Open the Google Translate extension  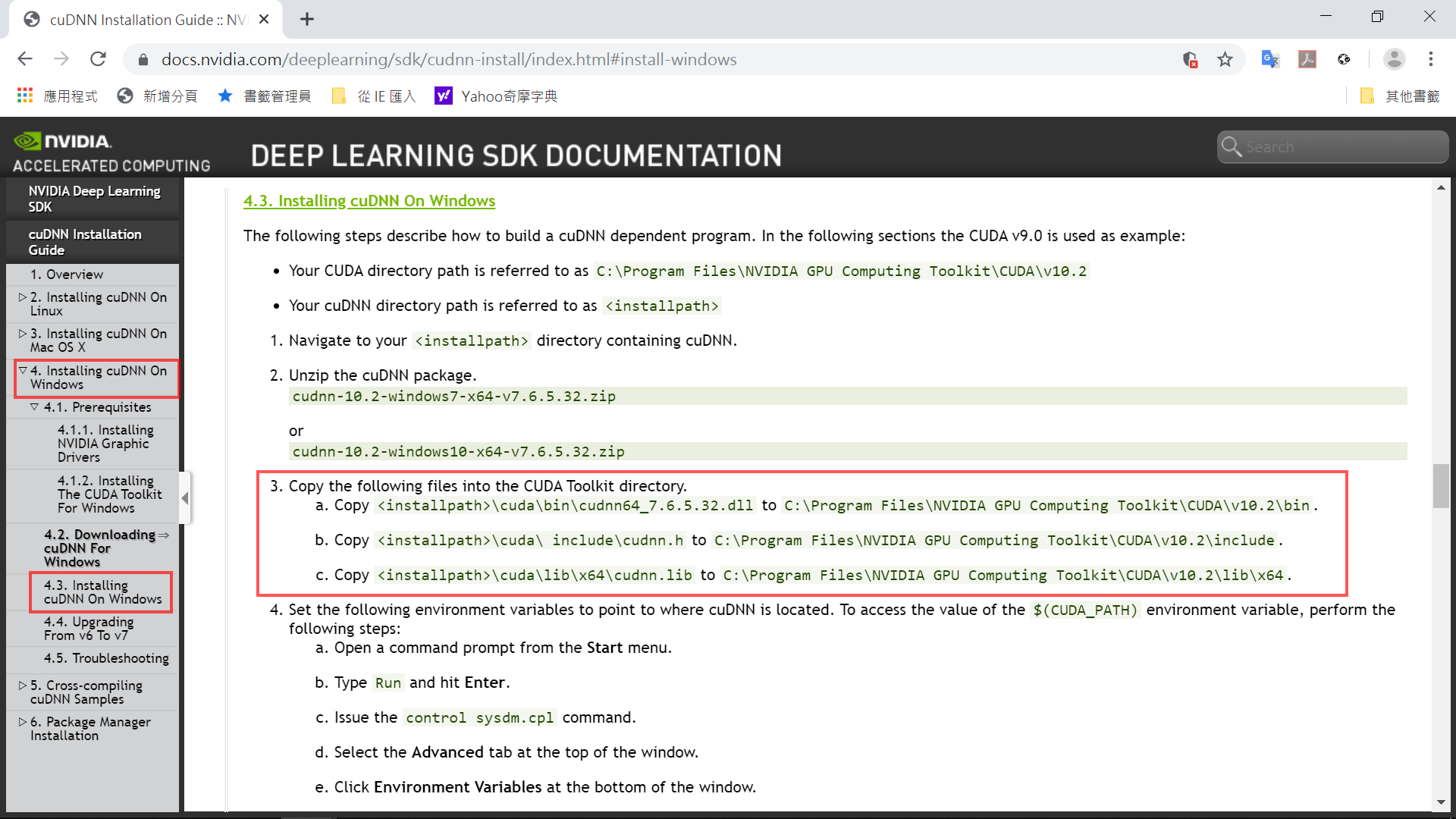tap(1270, 59)
